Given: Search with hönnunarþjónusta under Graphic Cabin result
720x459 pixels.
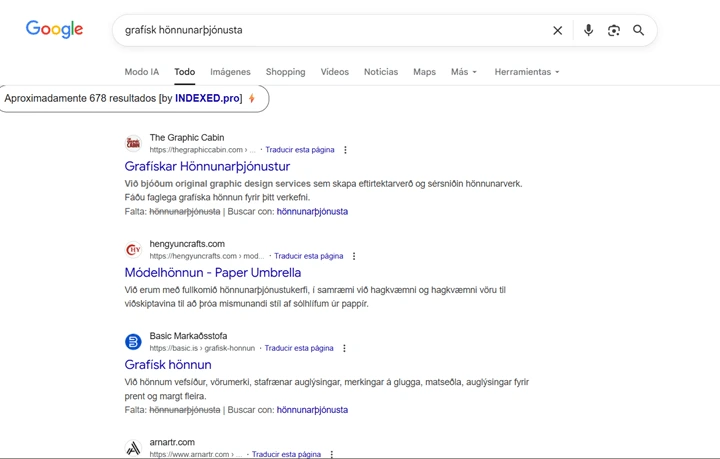Looking at the screenshot, I should (x=312, y=212).
